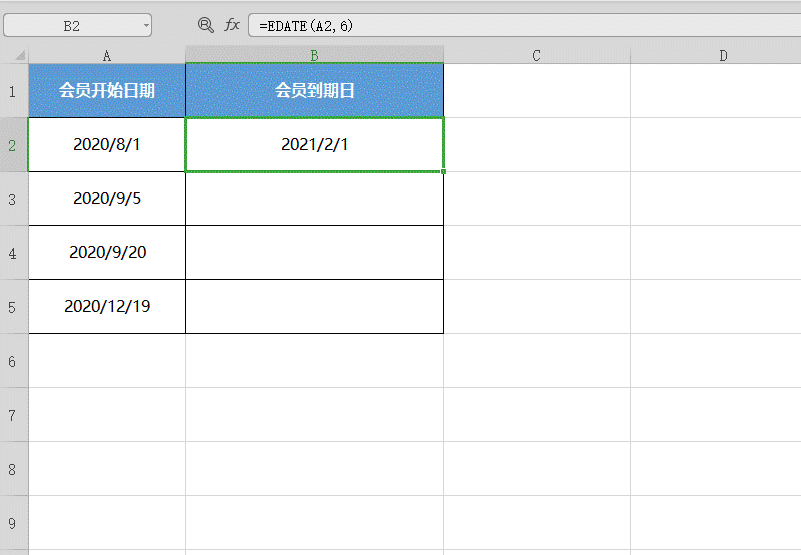
Task: Click header cell 会员到期日
Action: coord(314,90)
